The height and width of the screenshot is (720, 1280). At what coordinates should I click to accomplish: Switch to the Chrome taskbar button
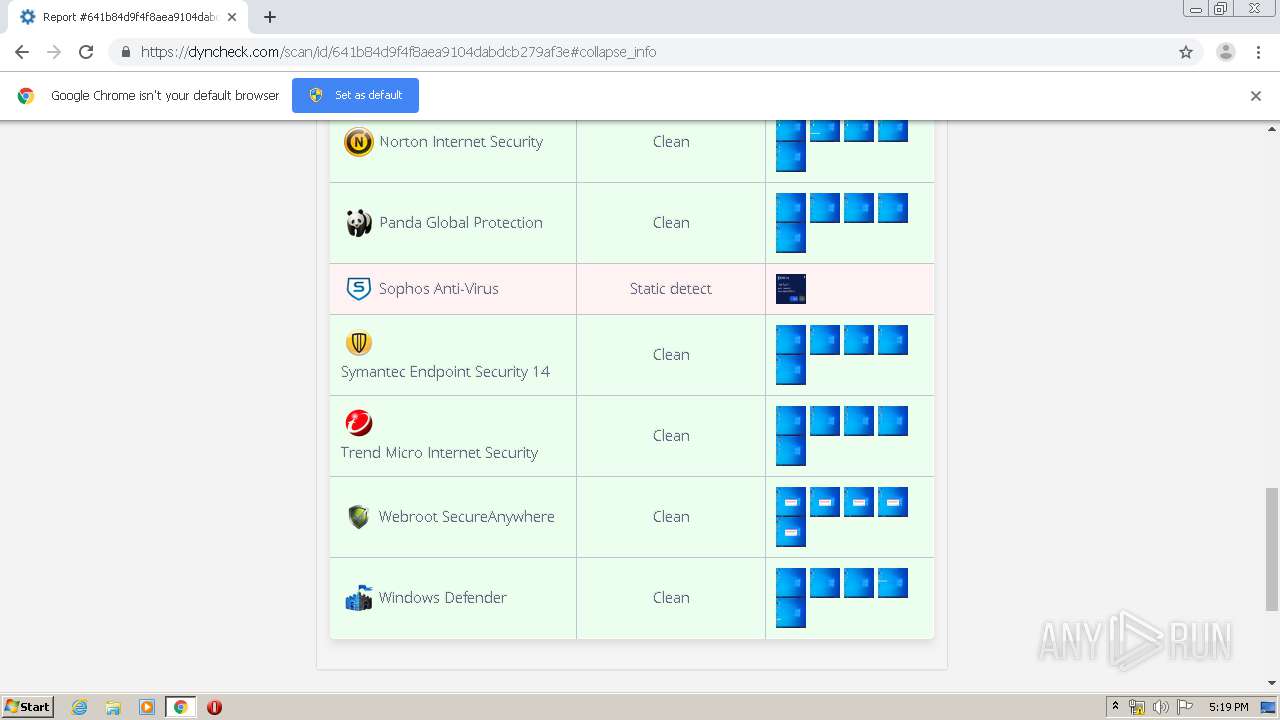pos(180,707)
